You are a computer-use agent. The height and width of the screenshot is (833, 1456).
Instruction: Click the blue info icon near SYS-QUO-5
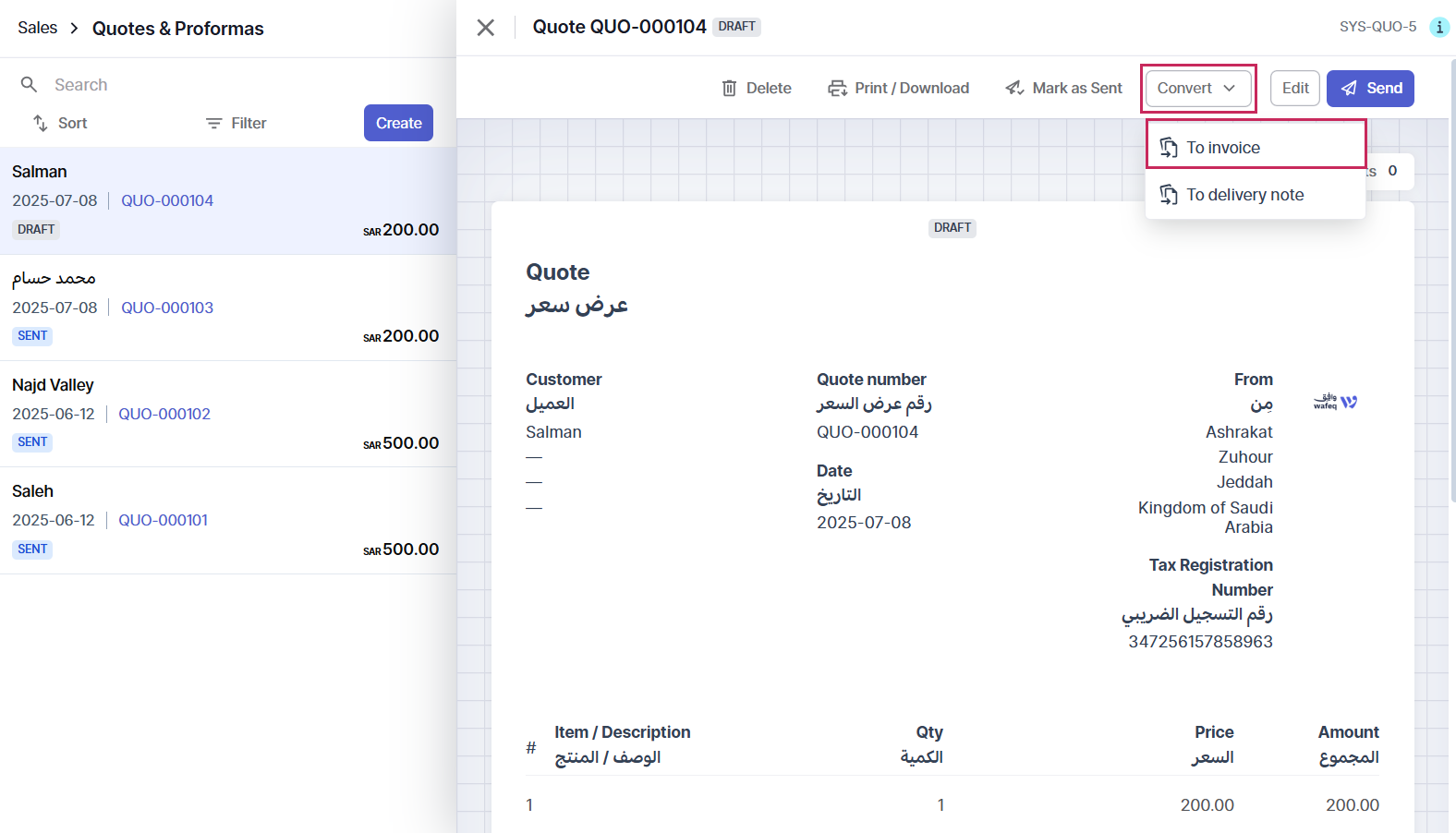pyautogui.click(x=1438, y=27)
